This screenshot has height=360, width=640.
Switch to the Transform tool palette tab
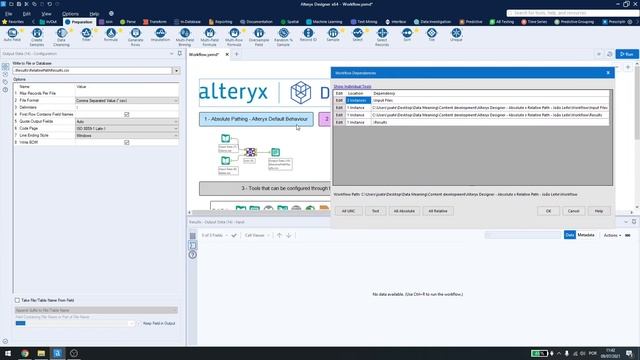click(x=155, y=22)
